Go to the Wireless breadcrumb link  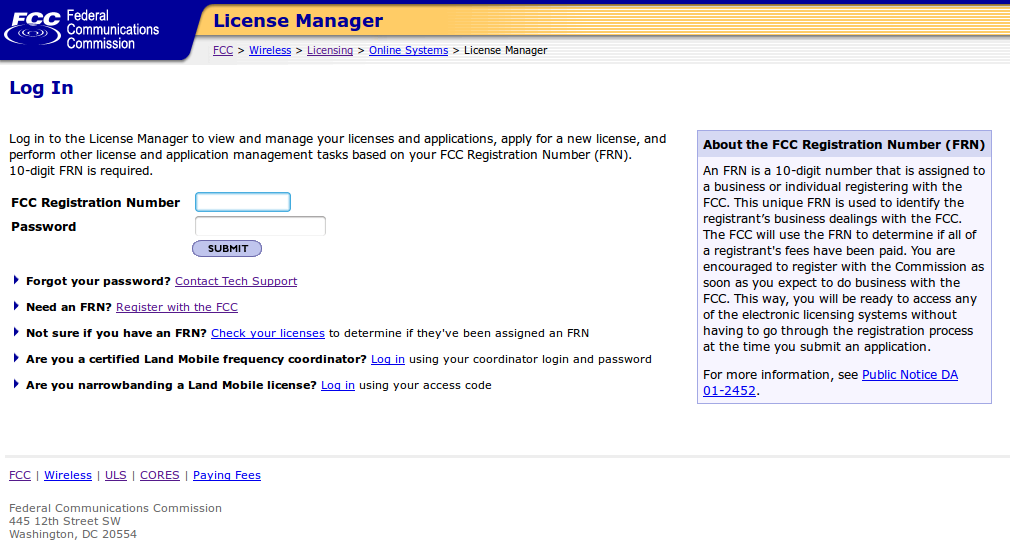(x=270, y=50)
